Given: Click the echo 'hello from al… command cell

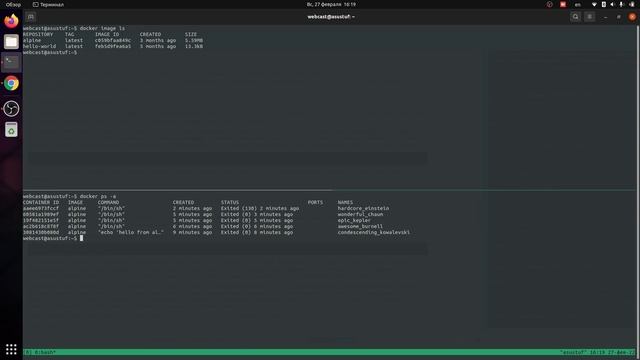Looking at the screenshot, I should coord(131,232).
